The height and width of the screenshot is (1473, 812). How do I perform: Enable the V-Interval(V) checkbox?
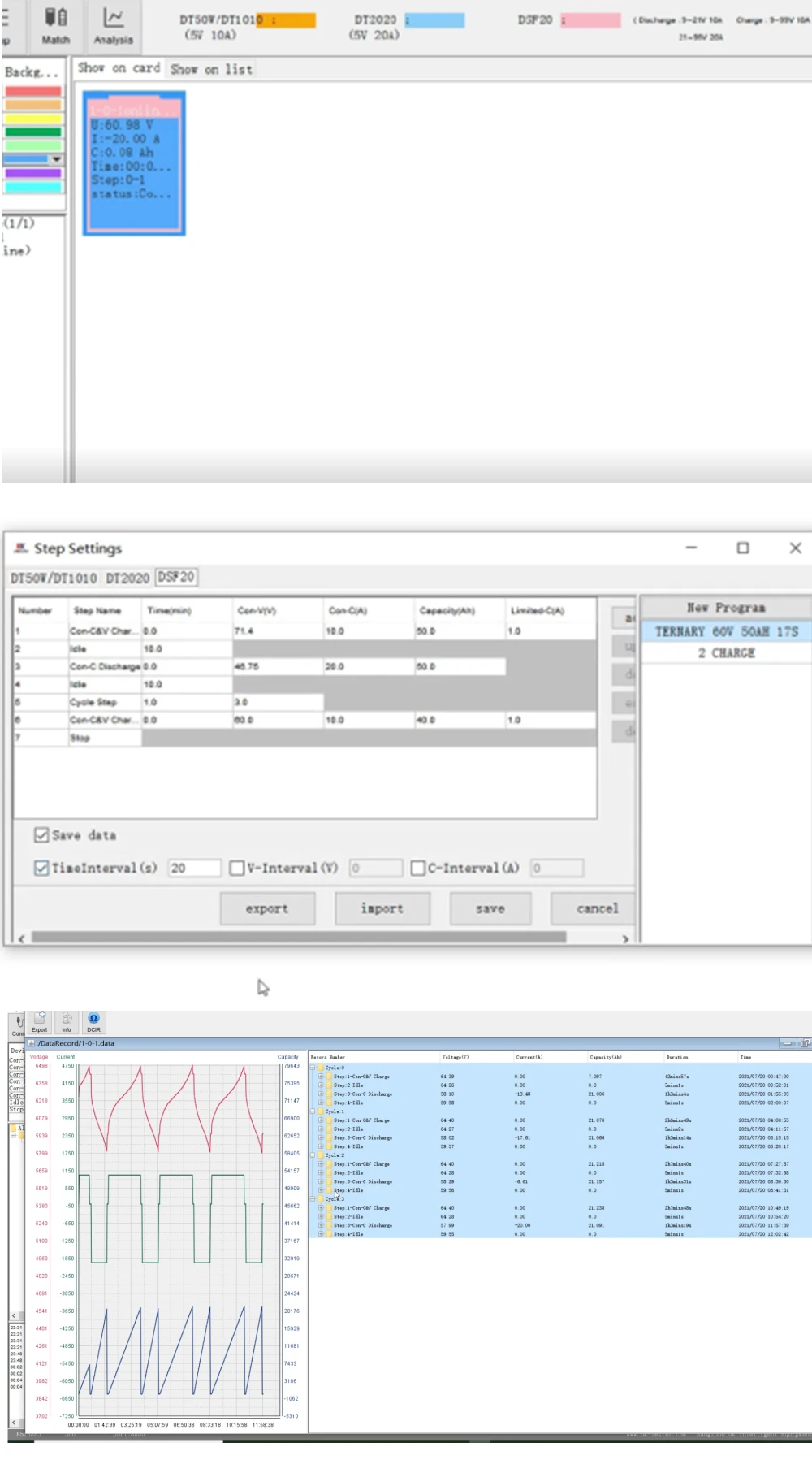pyautogui.click(x=237, y=868)
